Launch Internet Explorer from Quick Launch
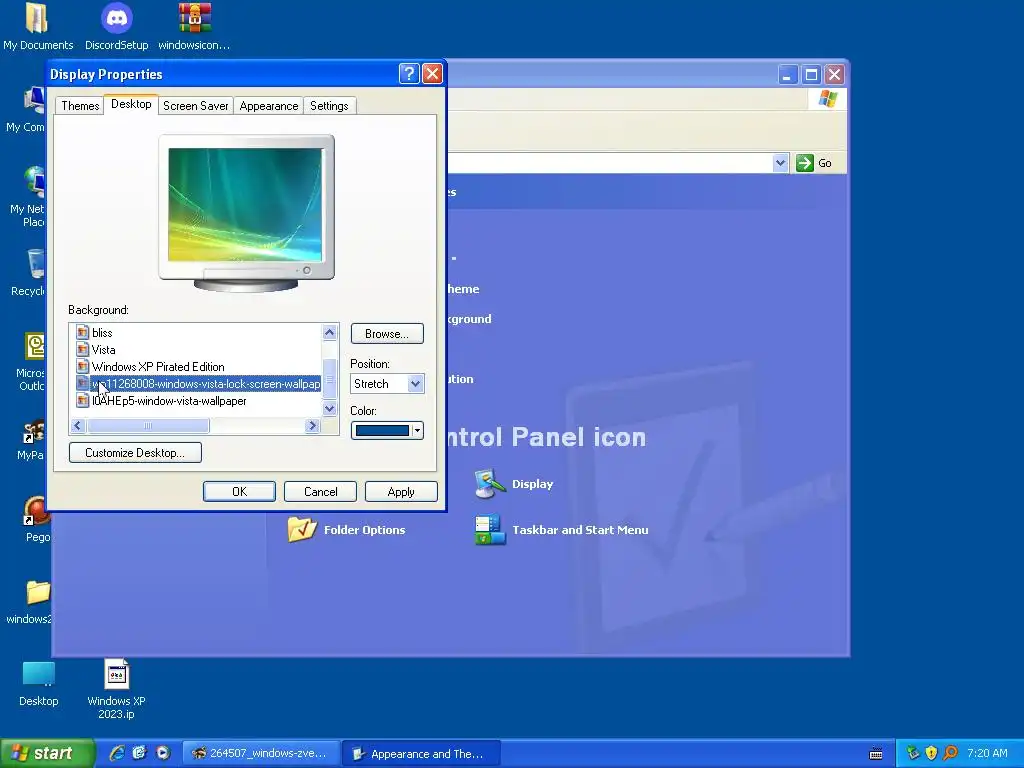1024x768 pixels. coord(117,753)
